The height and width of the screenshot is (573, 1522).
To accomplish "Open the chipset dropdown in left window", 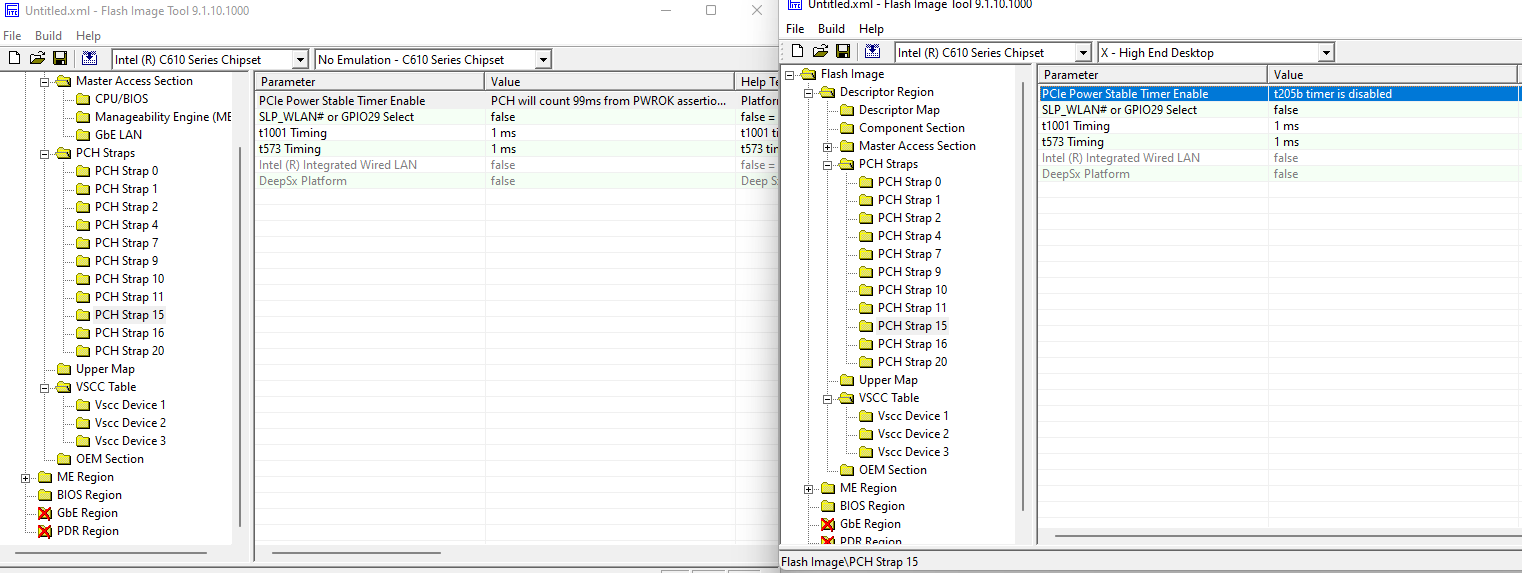I will [300, 60].
